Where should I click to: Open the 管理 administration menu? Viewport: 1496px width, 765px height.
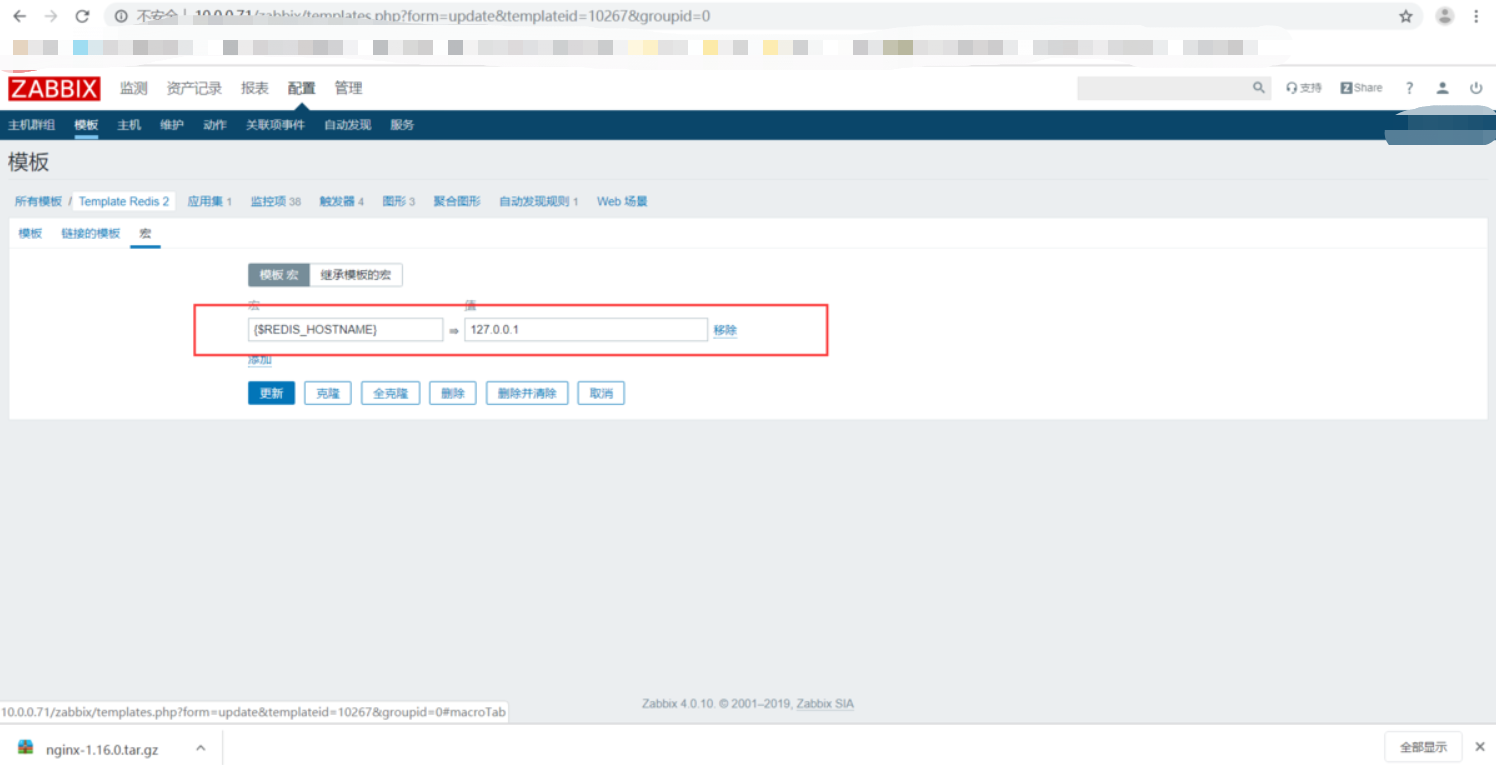(x=348, y=88)
